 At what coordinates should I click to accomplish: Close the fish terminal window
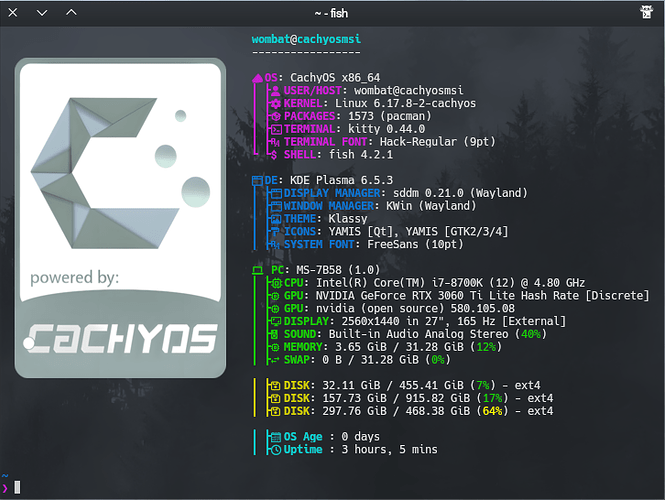(13, 13)
